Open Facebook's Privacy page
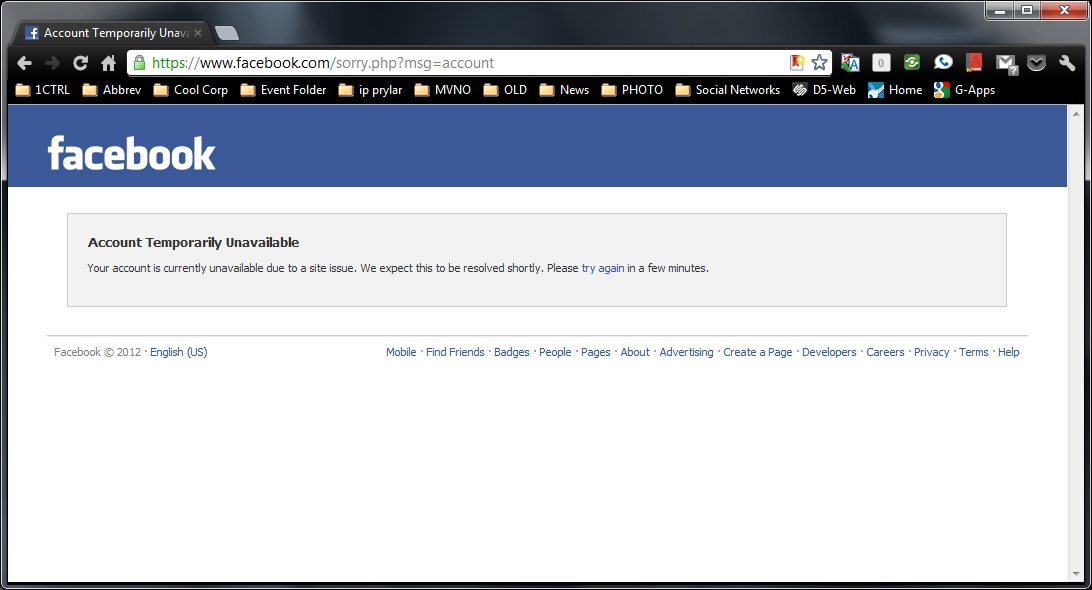The image size is (1092, 590). coord(931,352)
